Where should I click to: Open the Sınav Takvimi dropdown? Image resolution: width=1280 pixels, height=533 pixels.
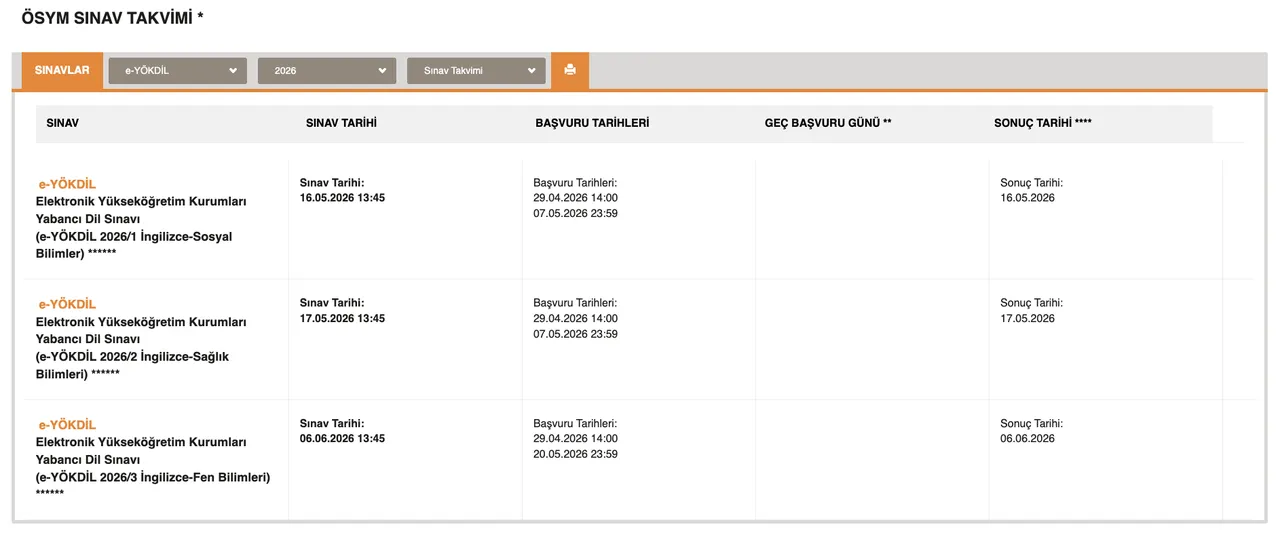click(476, 71)
